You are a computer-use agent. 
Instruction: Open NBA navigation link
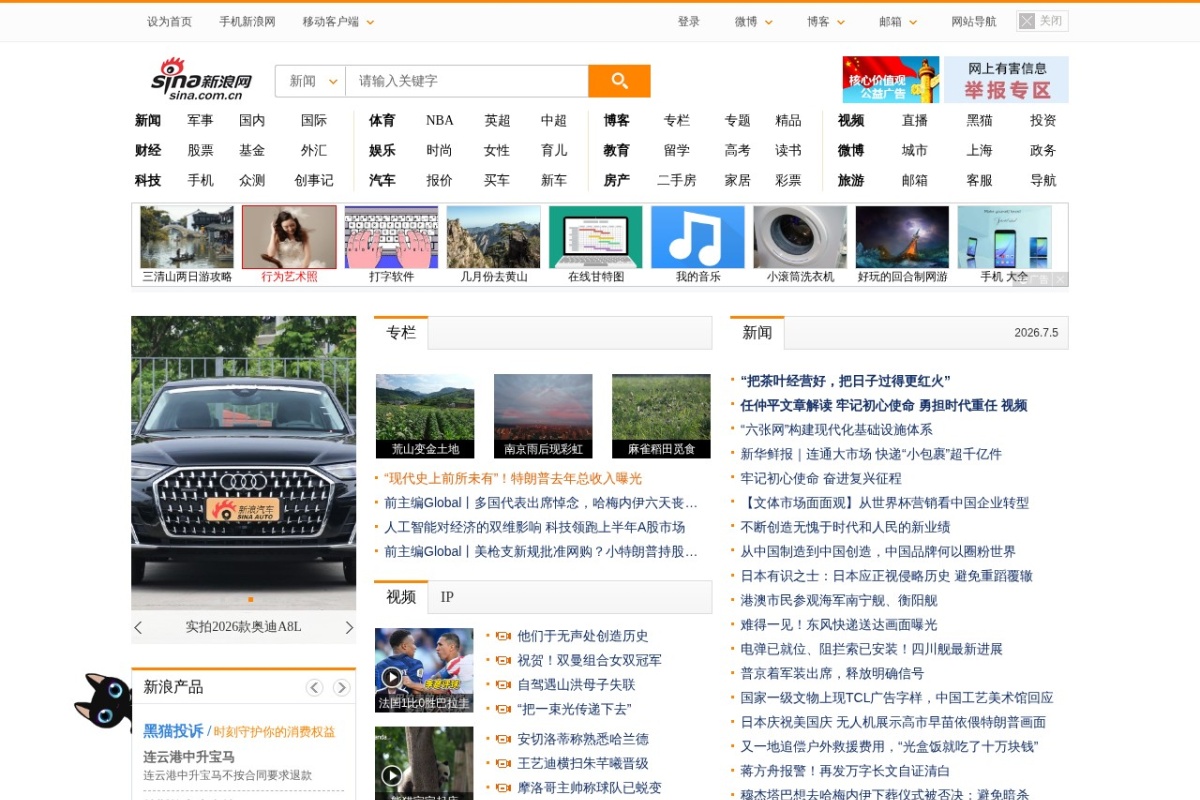439,120
